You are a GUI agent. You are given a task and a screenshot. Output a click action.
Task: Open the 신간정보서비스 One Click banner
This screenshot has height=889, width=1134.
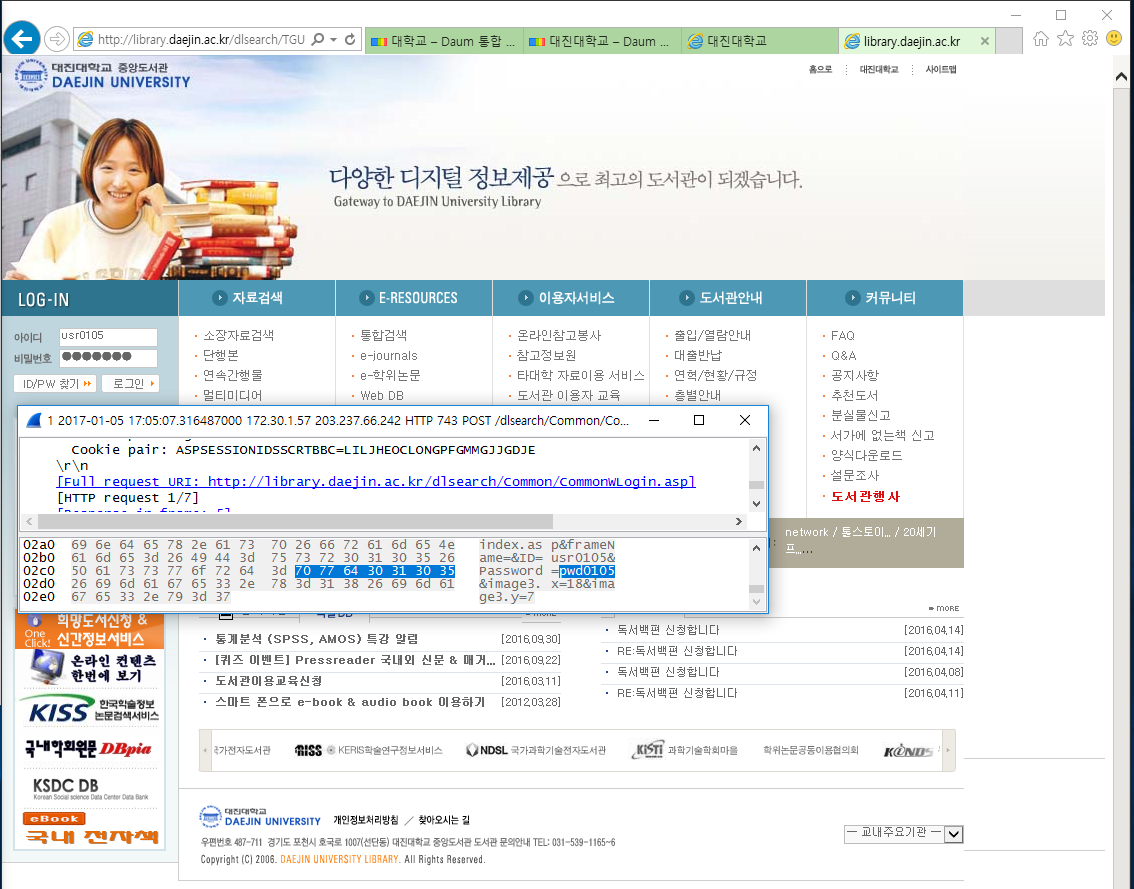click(90, 631)
